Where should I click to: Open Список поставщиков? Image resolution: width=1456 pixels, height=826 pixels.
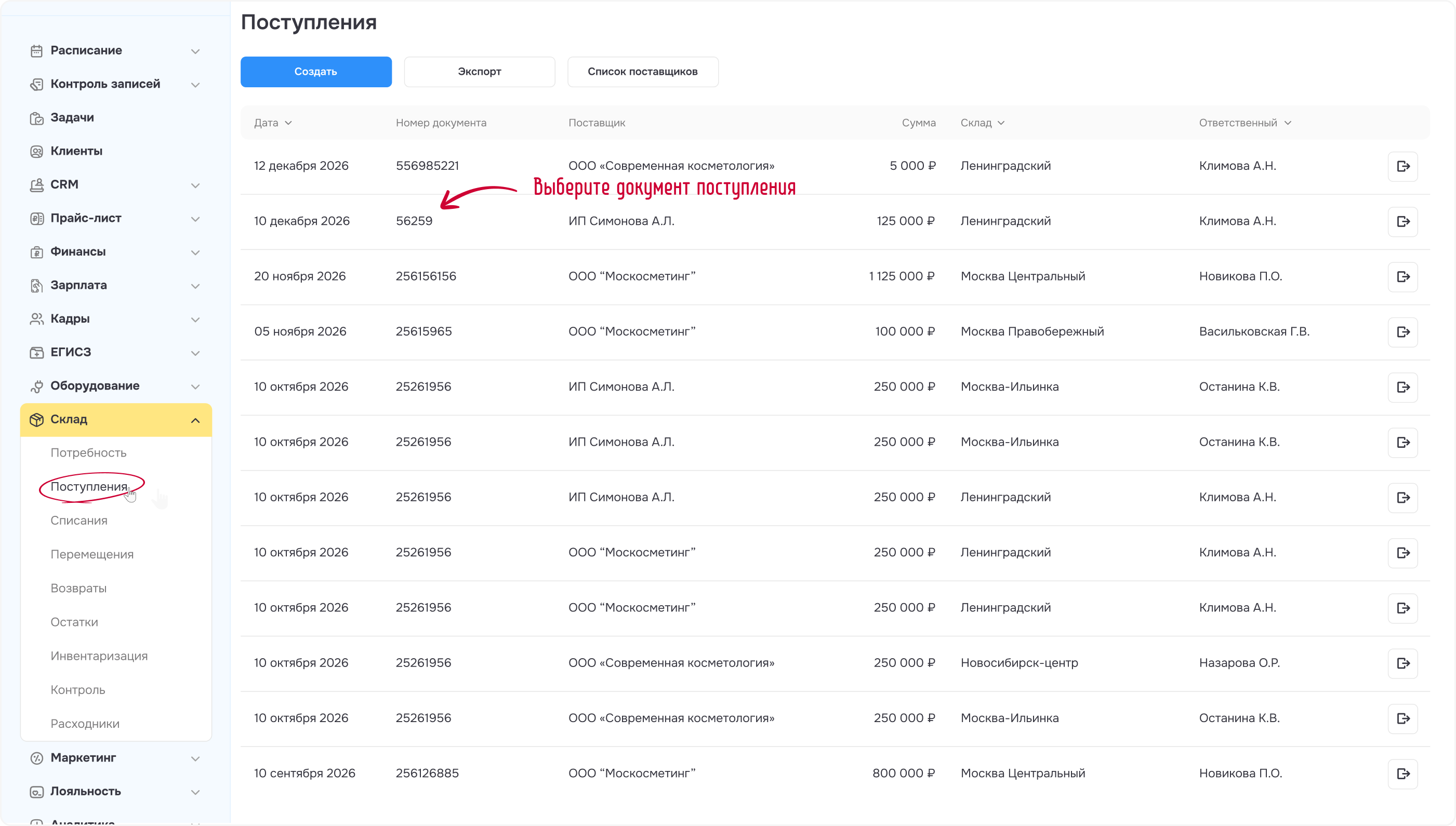coord(643,72)
